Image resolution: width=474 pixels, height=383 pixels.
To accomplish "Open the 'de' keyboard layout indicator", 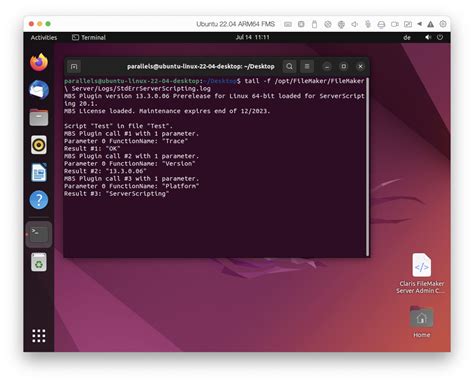I will click(407, 38).
